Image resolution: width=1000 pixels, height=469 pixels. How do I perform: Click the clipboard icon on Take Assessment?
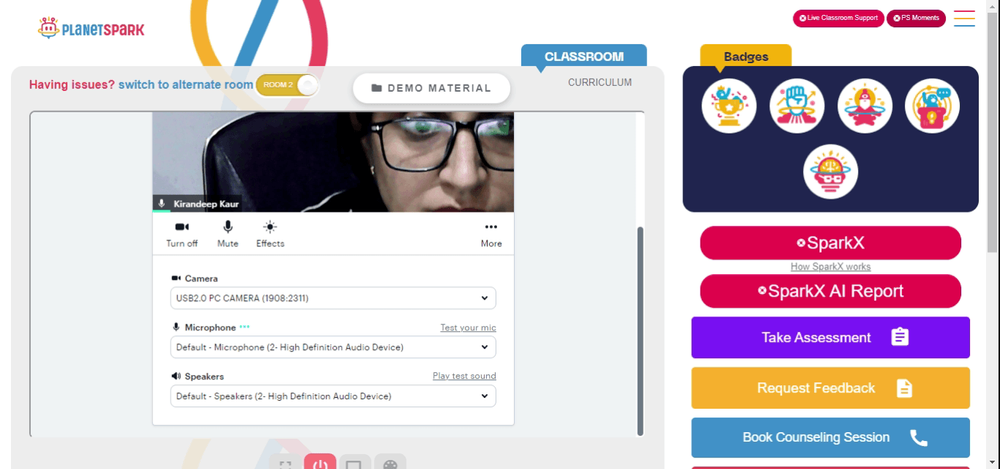[900, 337]
